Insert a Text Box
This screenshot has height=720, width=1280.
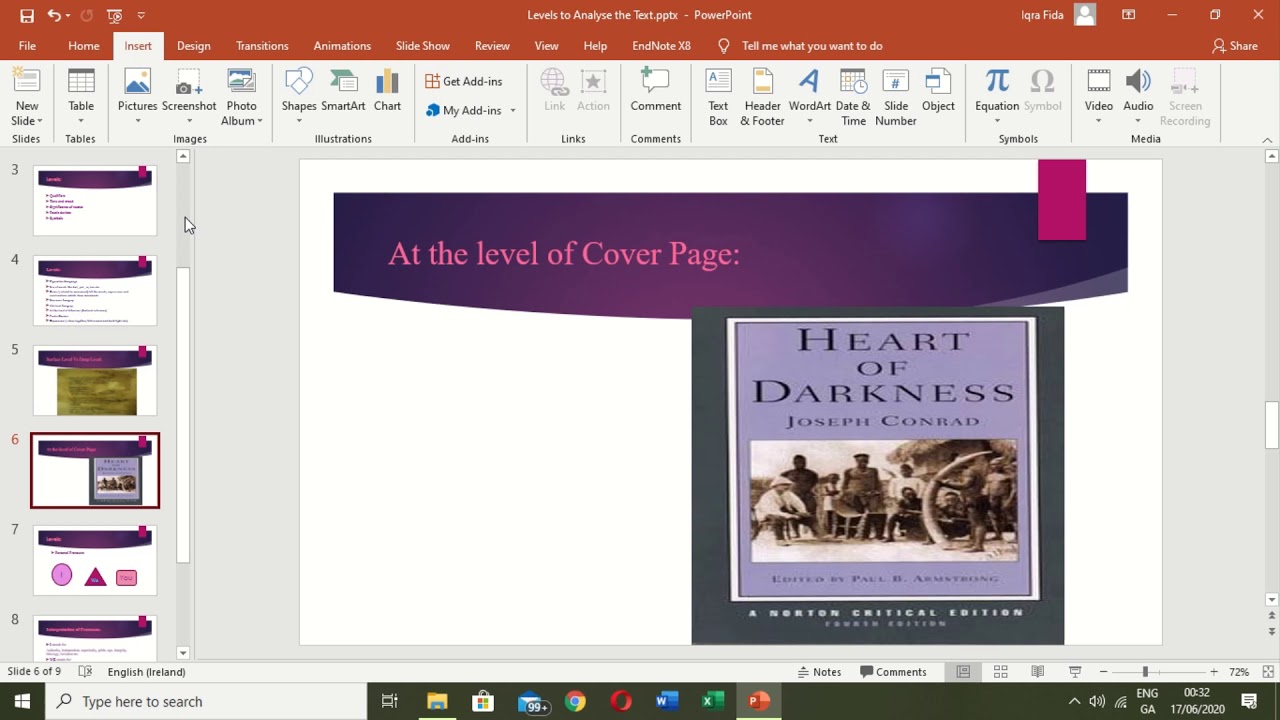[x=718, y=97]
